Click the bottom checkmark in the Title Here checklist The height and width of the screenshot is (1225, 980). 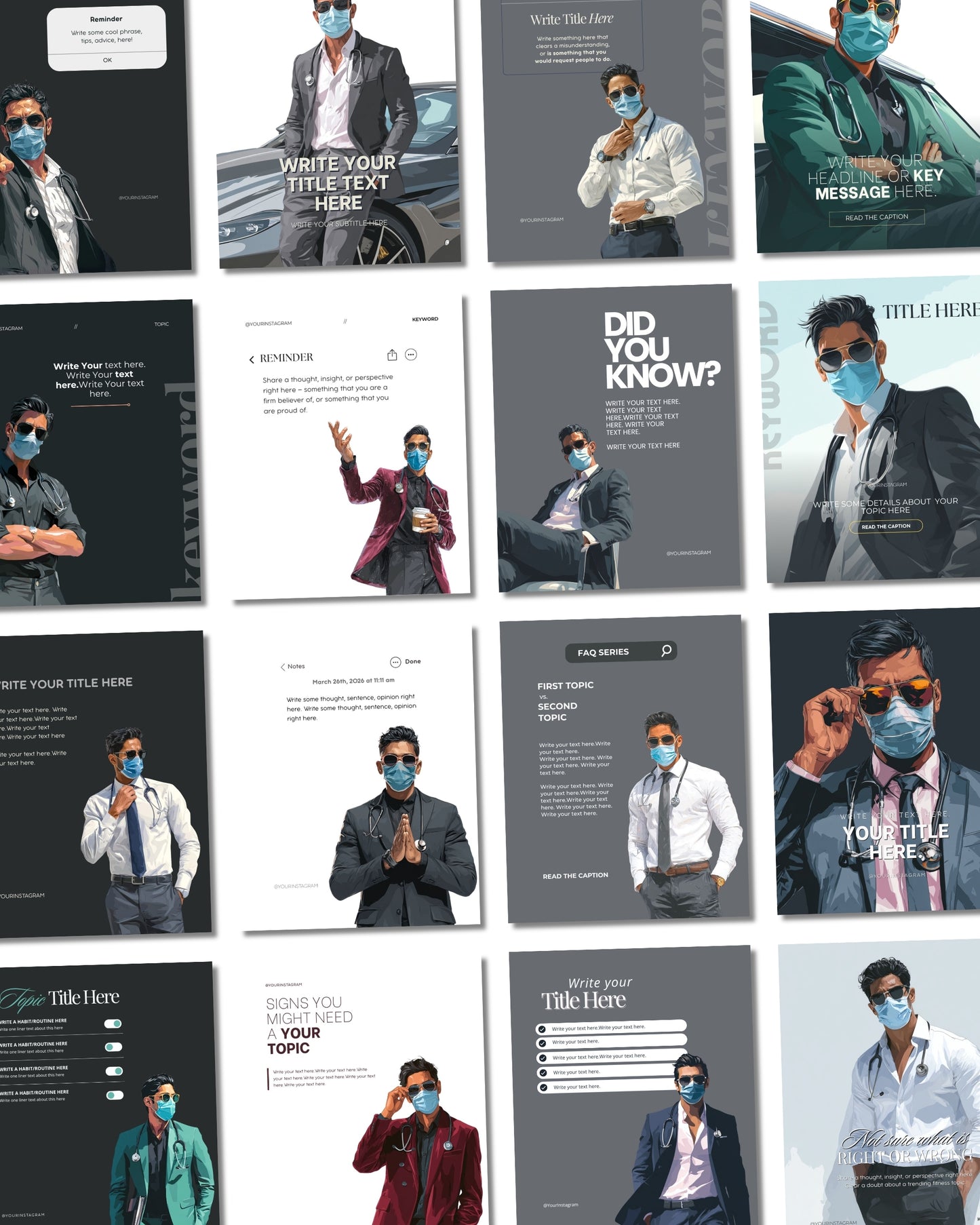(543, 1087)
